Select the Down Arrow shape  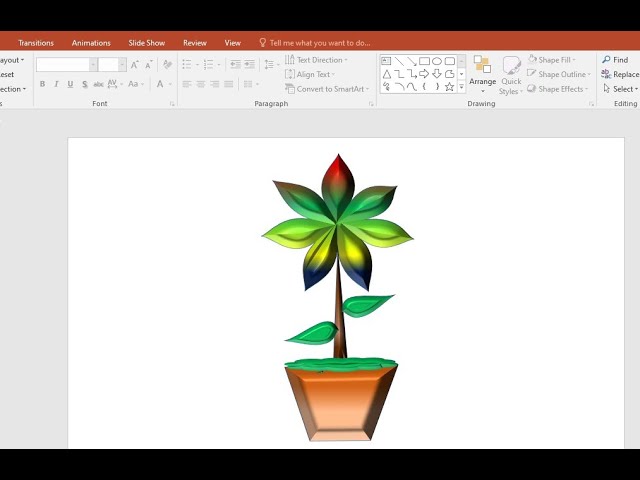pos(437,74)
